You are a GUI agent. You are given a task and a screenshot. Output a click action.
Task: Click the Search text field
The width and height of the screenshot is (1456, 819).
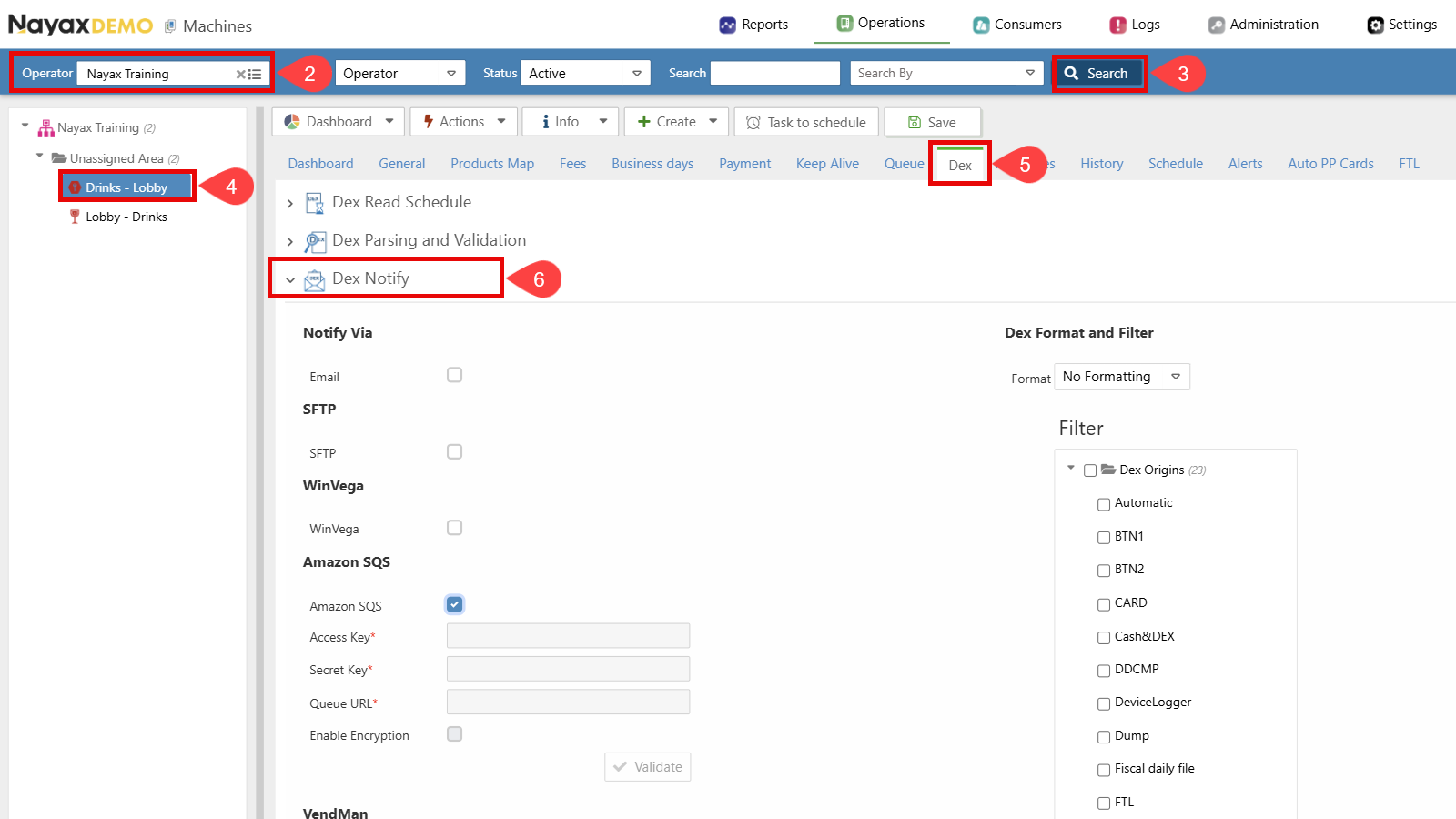[x=775, y=74]
